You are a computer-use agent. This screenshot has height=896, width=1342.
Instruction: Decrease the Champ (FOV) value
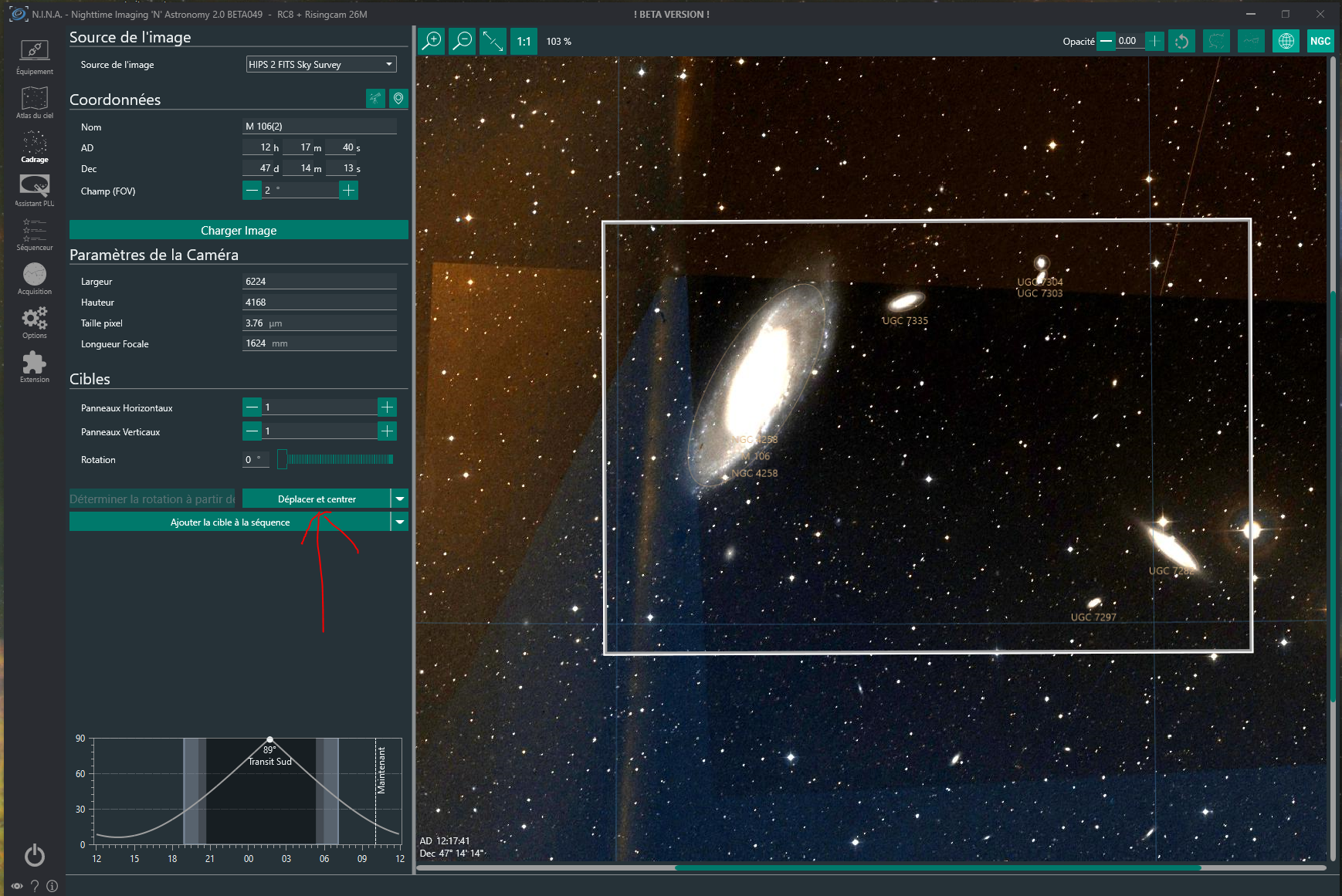click(252, 190)
